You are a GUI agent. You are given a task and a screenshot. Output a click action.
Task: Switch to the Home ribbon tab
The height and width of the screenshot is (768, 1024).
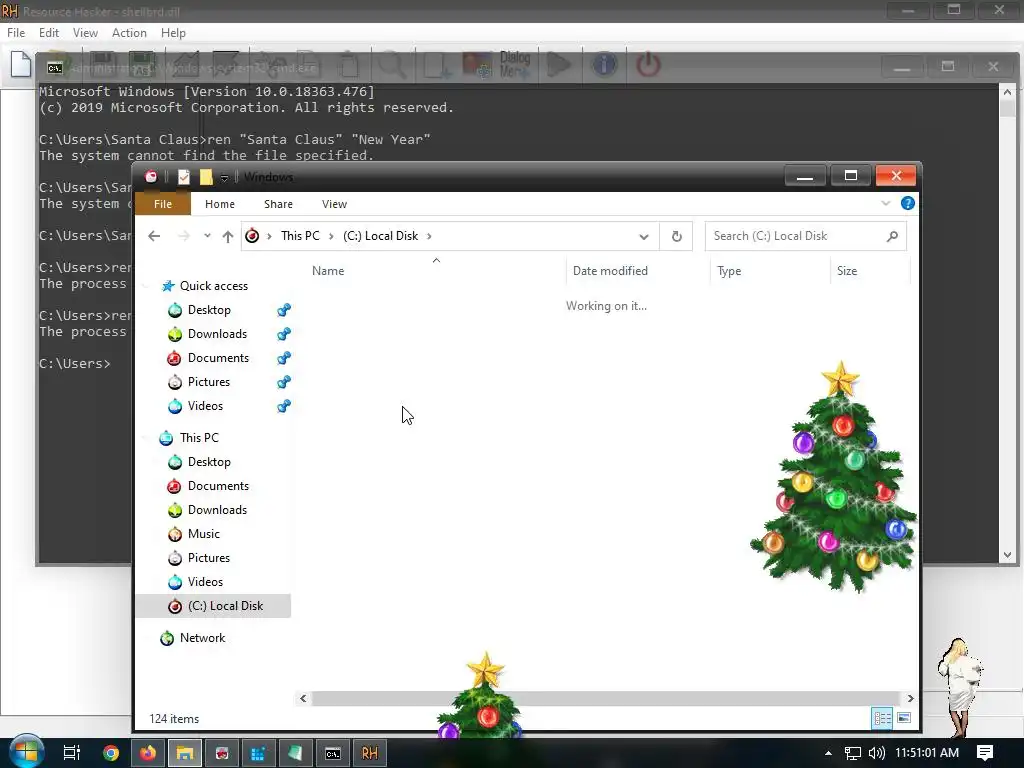tap(219, 204)
